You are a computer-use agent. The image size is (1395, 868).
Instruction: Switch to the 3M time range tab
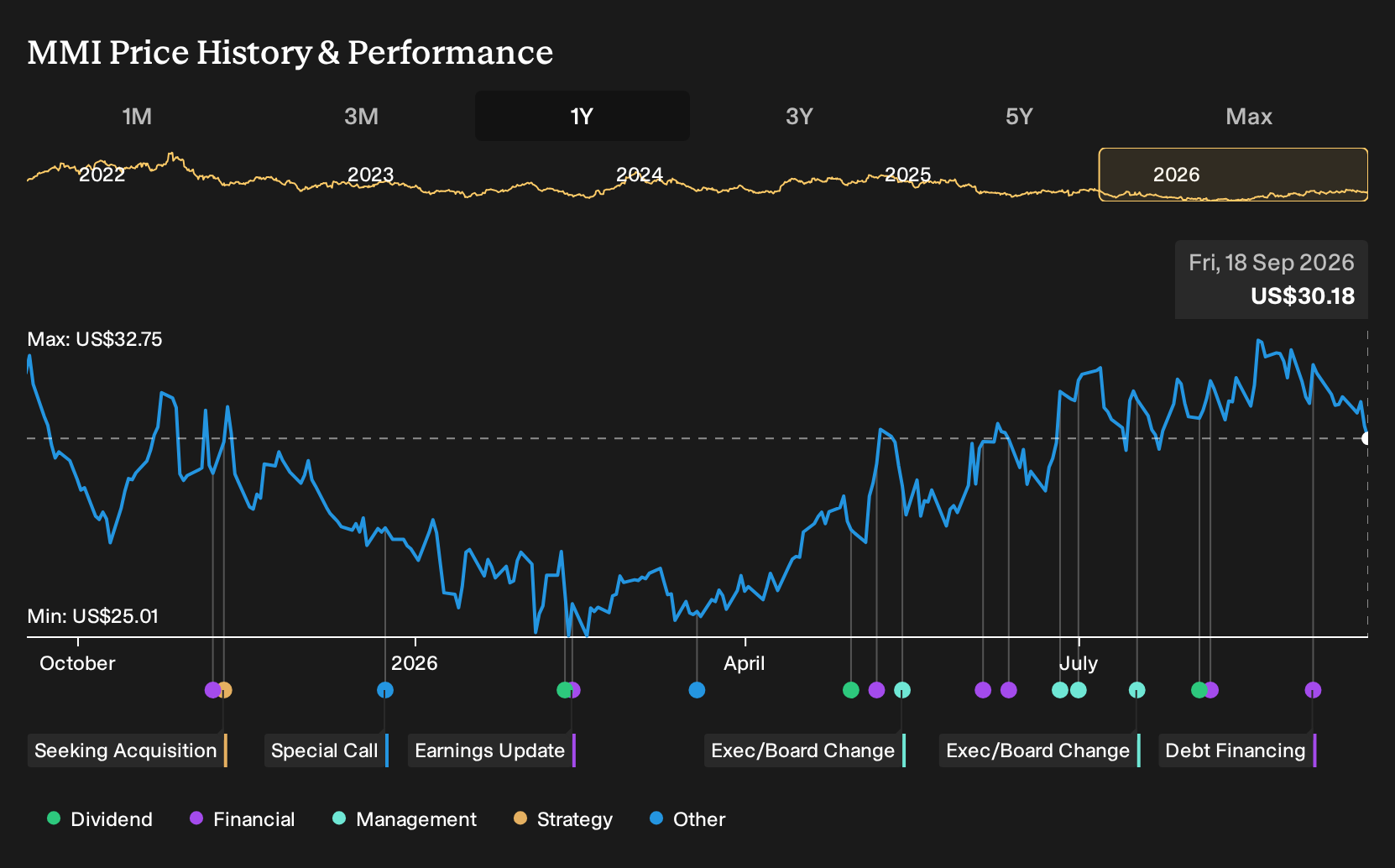[x=361, y=116]
